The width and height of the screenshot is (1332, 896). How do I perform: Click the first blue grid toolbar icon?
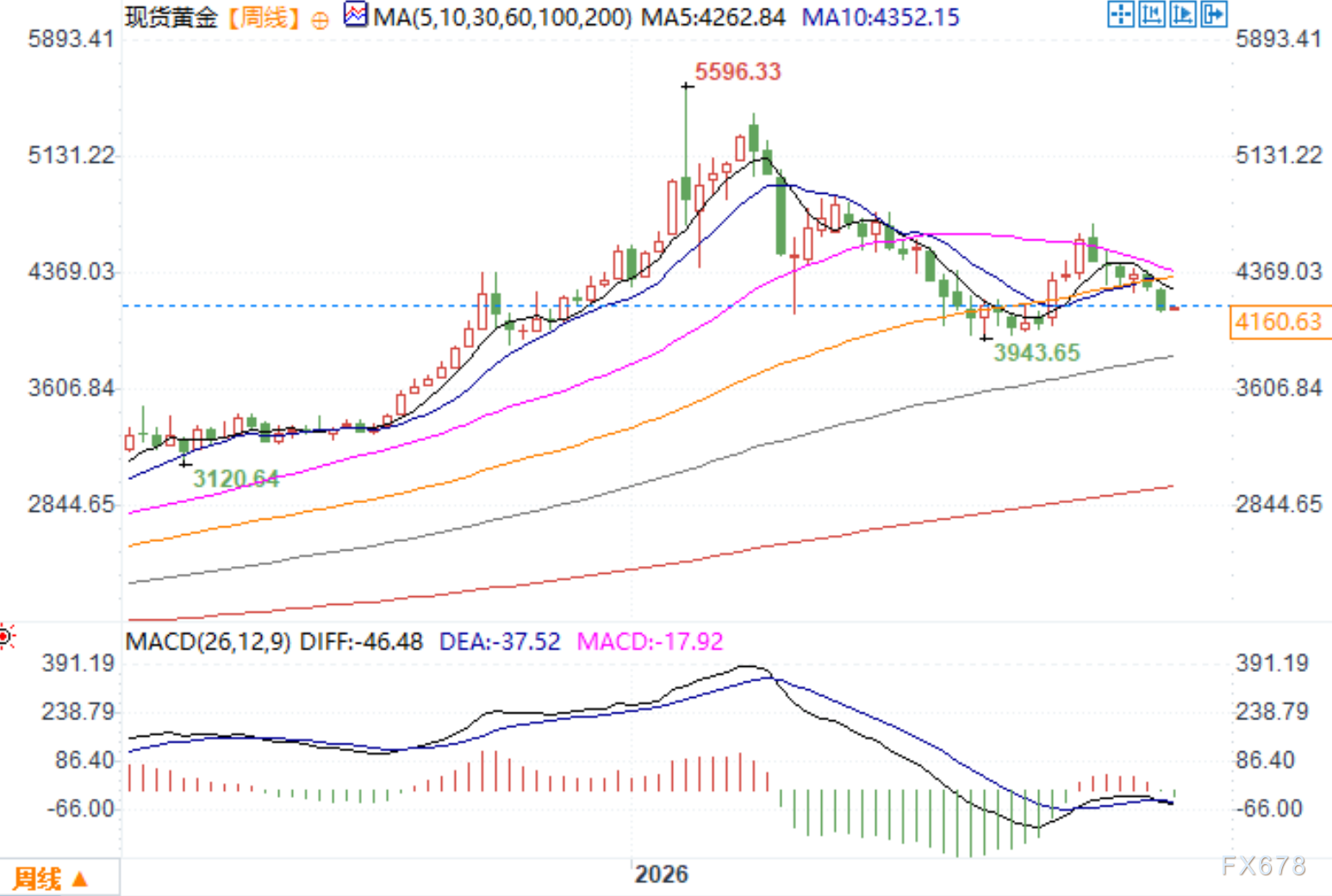tap(1121, 14)
